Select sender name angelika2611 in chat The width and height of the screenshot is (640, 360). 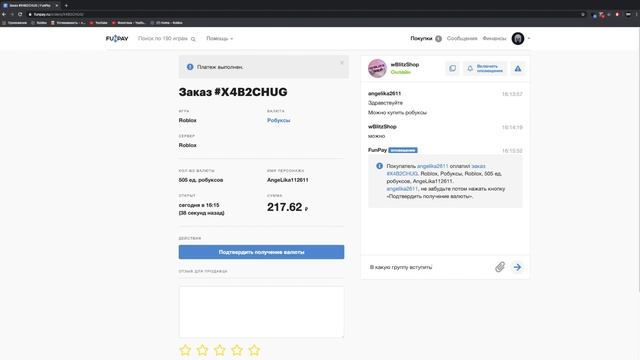tap(384, 93)
